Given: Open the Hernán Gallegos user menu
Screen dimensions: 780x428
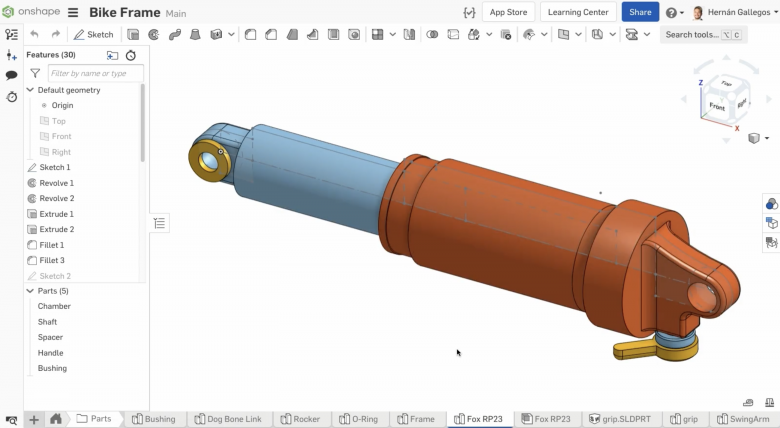Looking at the screenshot, I should tap(735, 12).
